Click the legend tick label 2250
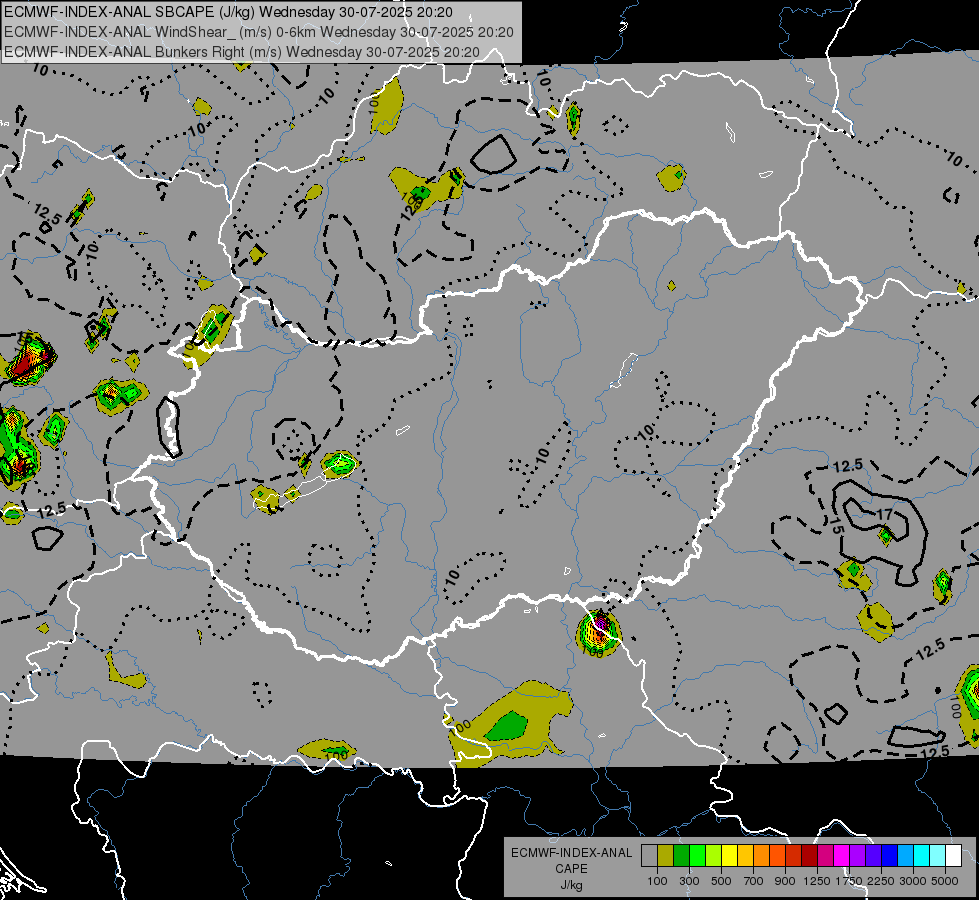This screenshot has height=900, width=979. click(x=881, y=881)
